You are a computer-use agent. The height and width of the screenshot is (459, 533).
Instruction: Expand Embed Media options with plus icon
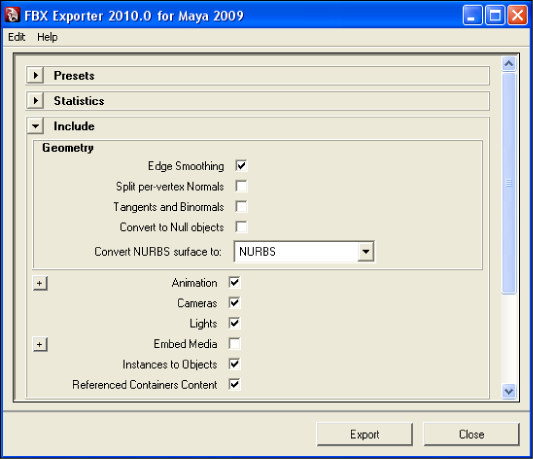40,344
